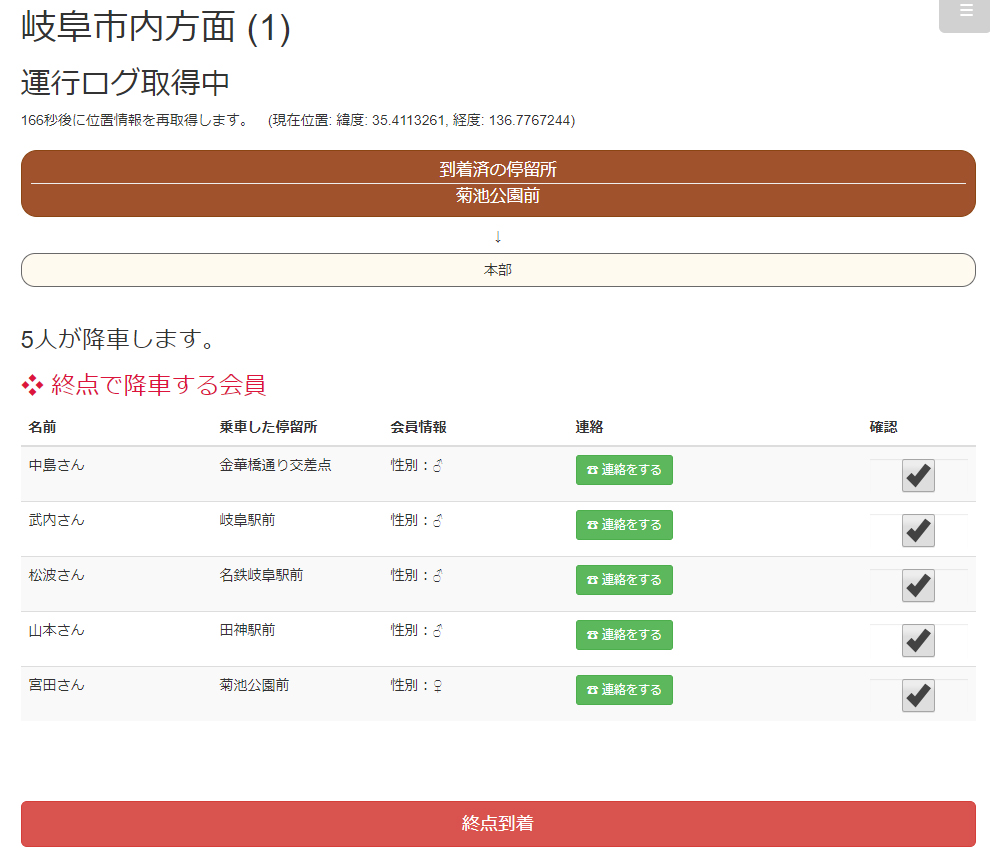
Task: Uncheck the confirmation box for 武内さん
Action: 918,531
